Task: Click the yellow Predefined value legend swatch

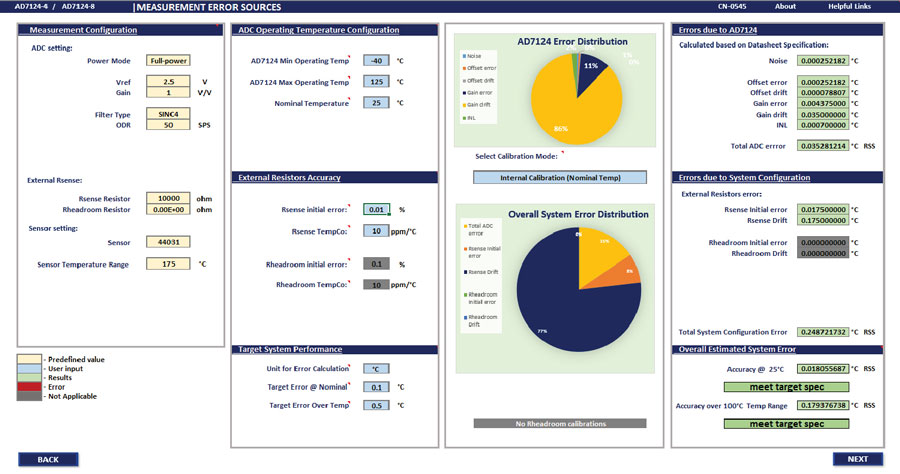Action: click(x=29, y=359)
